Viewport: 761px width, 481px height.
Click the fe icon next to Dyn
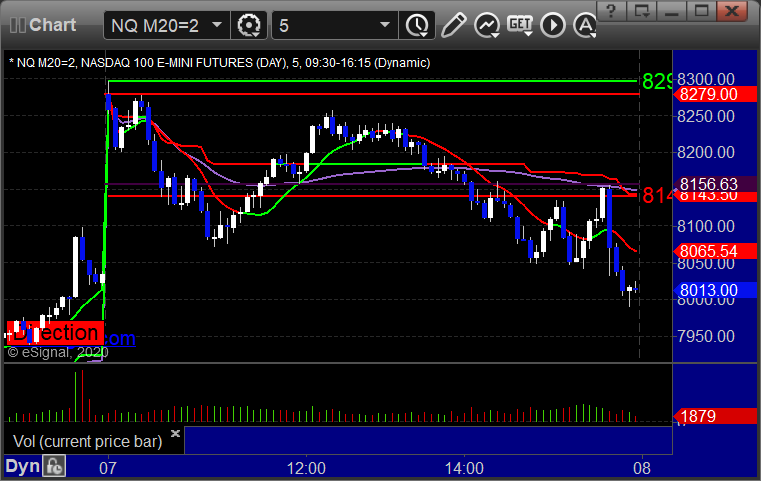pyautogui.click(x=54, y=466)
